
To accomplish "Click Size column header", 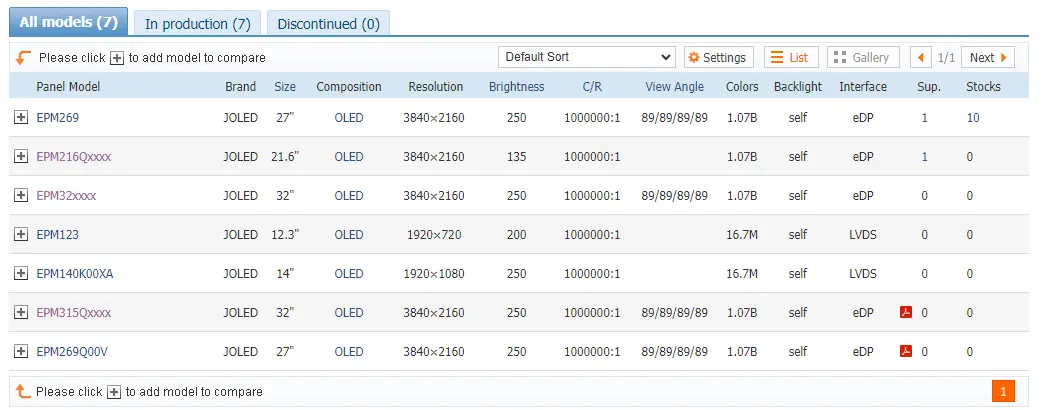I will (x=285, y=87).
